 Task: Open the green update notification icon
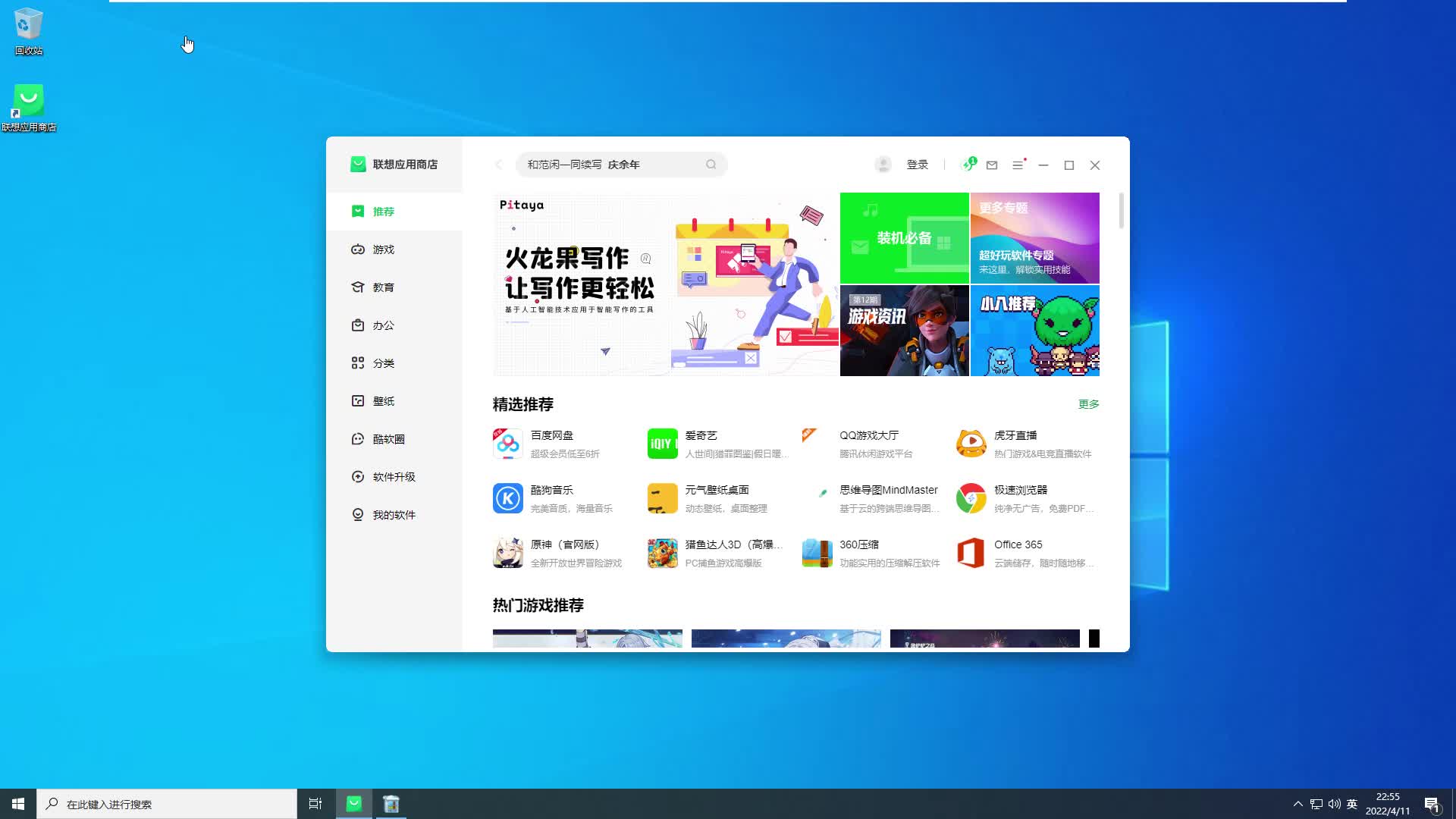(x=968, y=165)
